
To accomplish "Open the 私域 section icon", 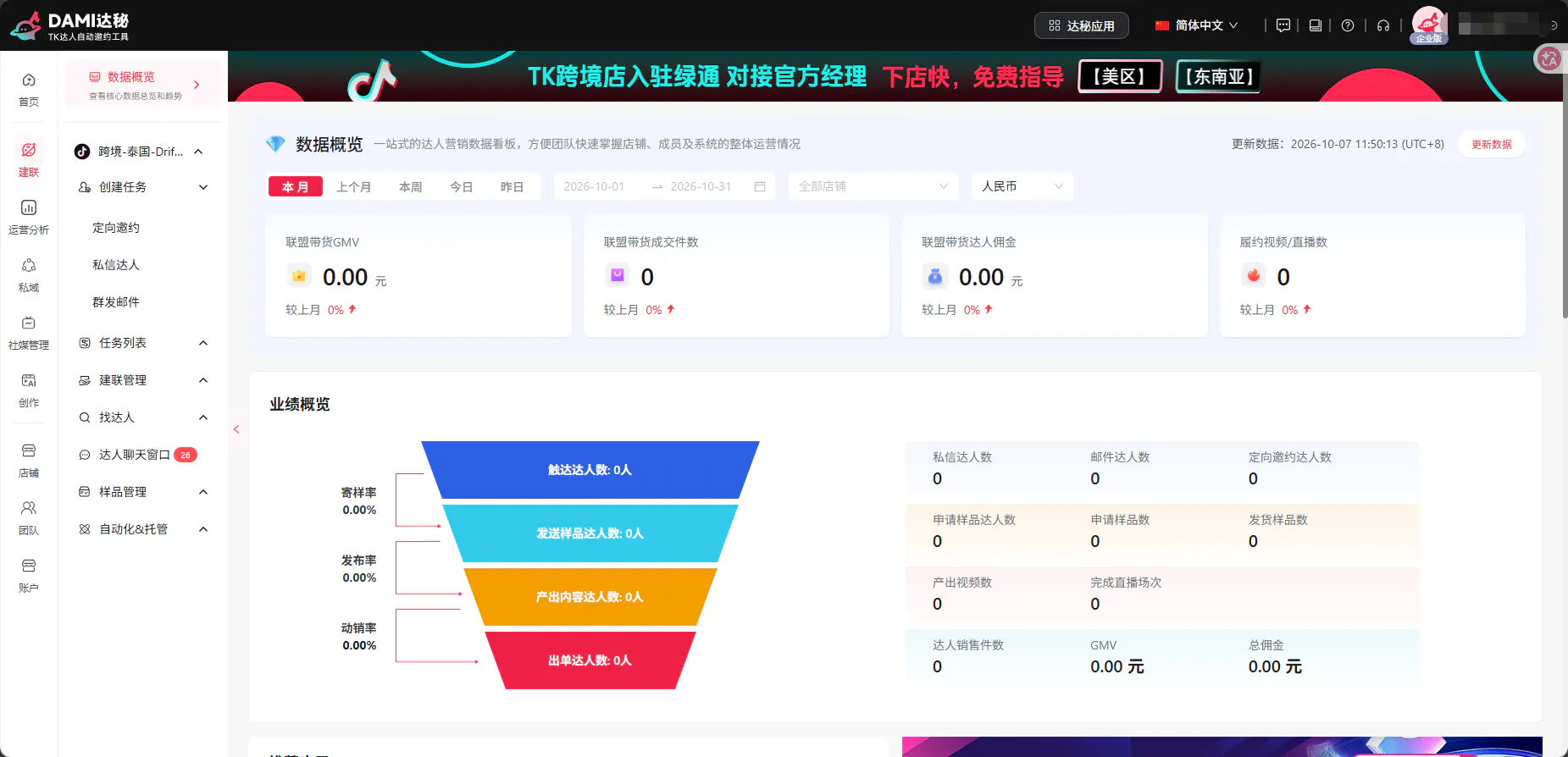I will (29, 275).
